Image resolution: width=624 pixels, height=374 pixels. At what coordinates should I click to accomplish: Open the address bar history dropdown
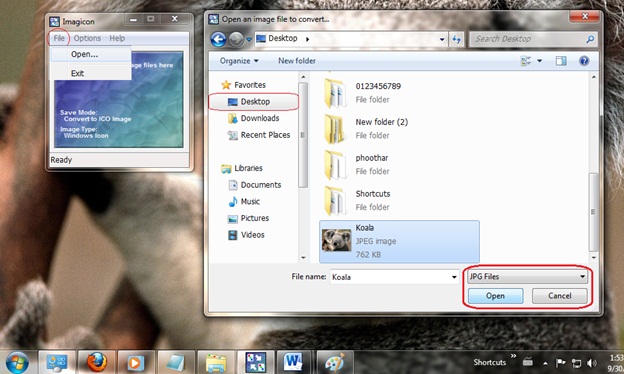pyautogui.click(x=442, y=39)
